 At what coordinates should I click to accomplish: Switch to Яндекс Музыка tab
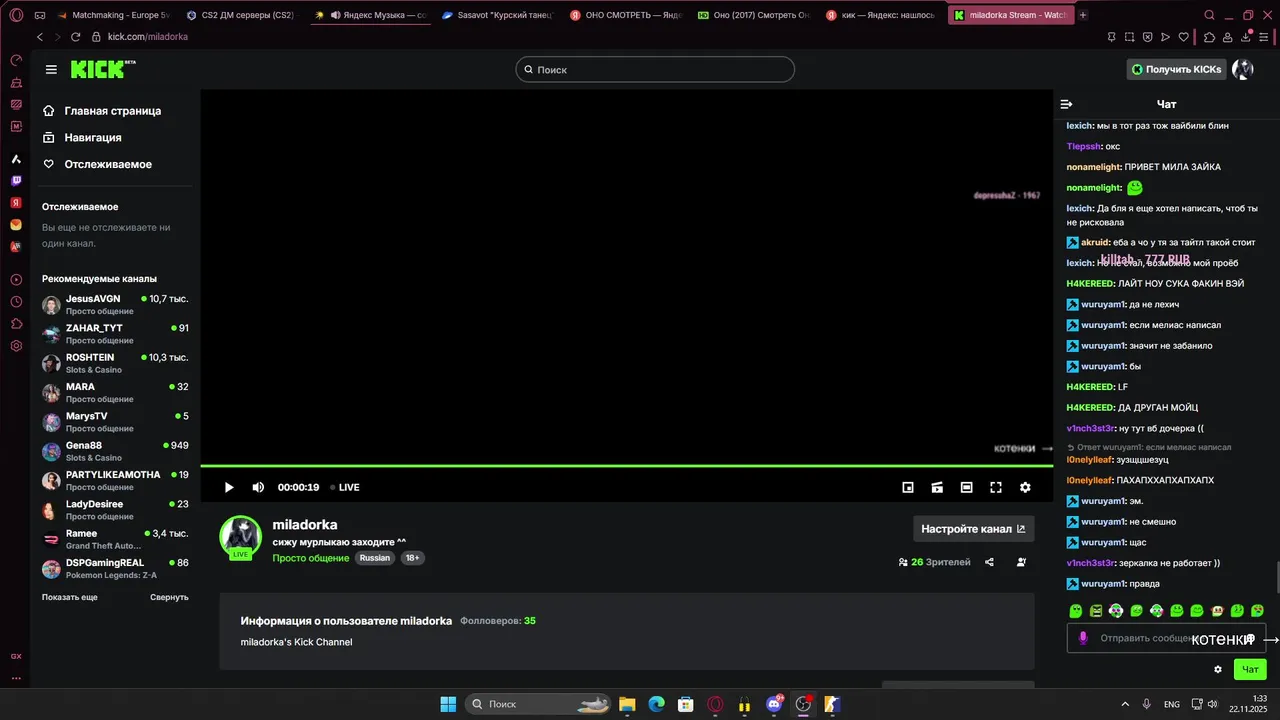(x=370, y=15)
